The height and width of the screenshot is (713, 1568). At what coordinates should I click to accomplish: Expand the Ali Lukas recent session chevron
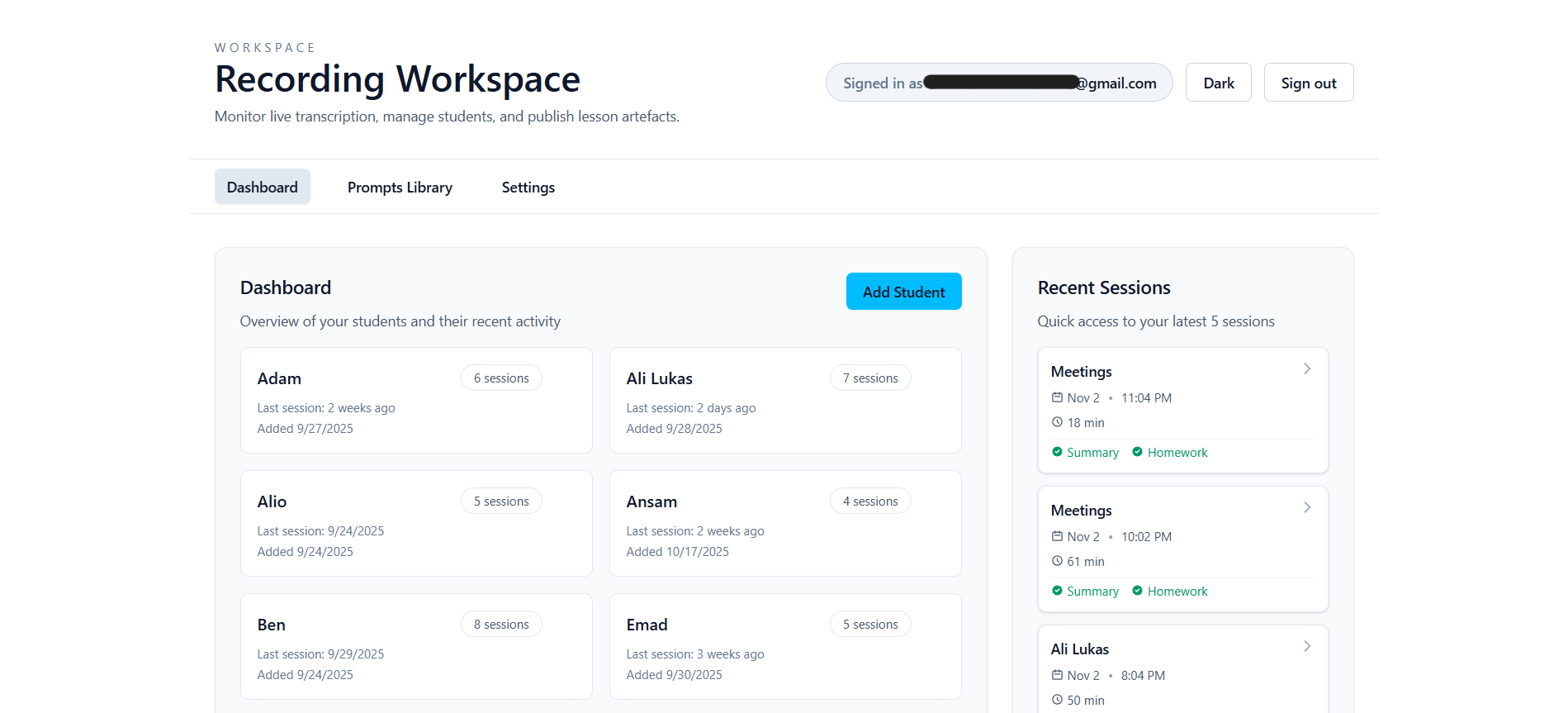click(1306, 647)
